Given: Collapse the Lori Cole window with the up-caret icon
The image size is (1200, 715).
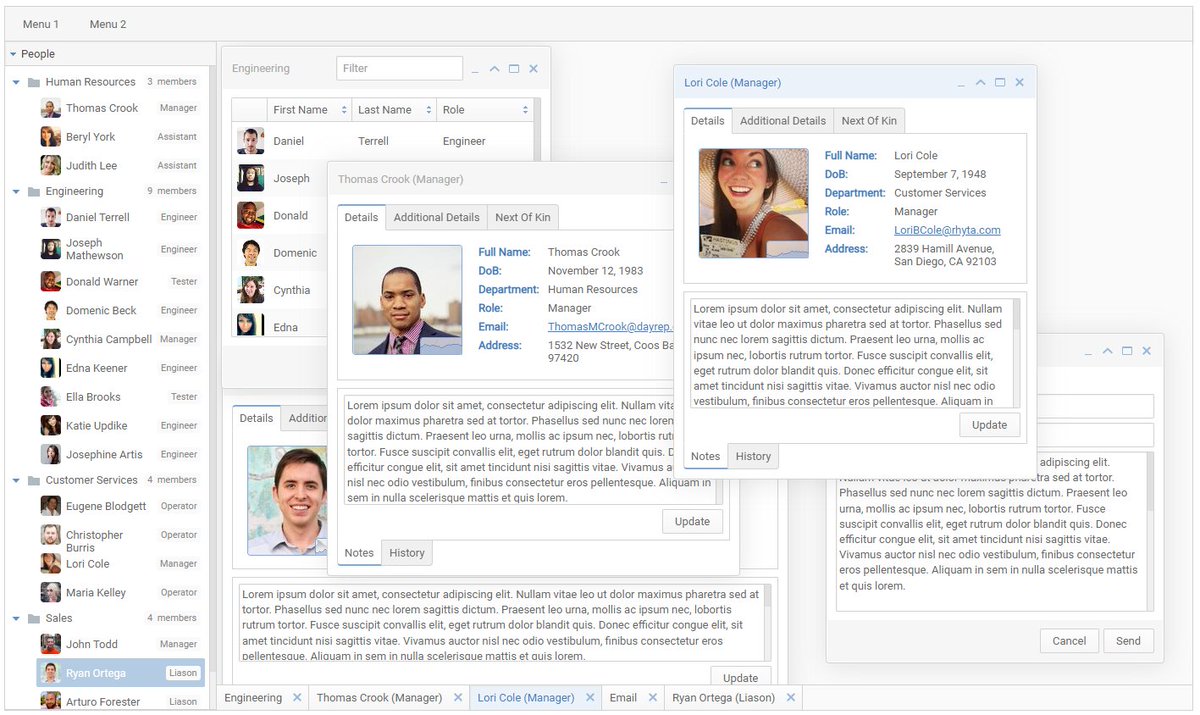Looking at the screenshot, I should pyautogui.click(x=981, y=83).
